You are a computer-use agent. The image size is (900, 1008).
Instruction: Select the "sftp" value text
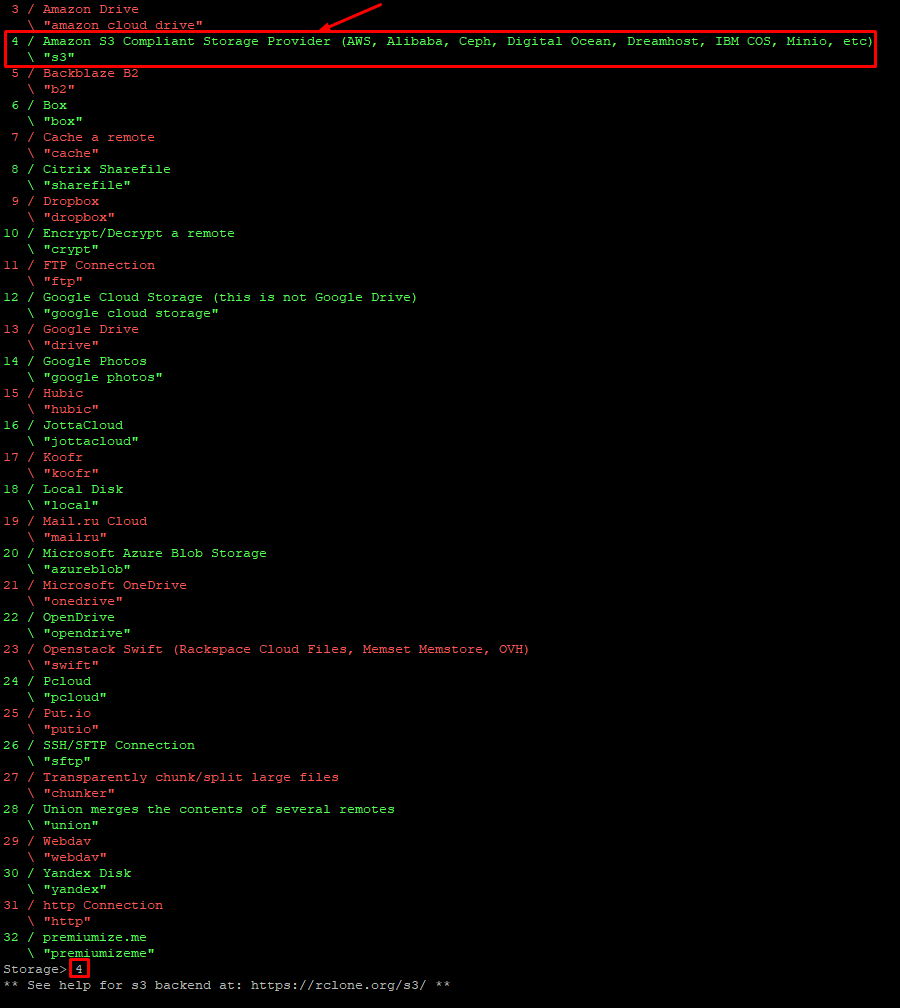[67, 761]
